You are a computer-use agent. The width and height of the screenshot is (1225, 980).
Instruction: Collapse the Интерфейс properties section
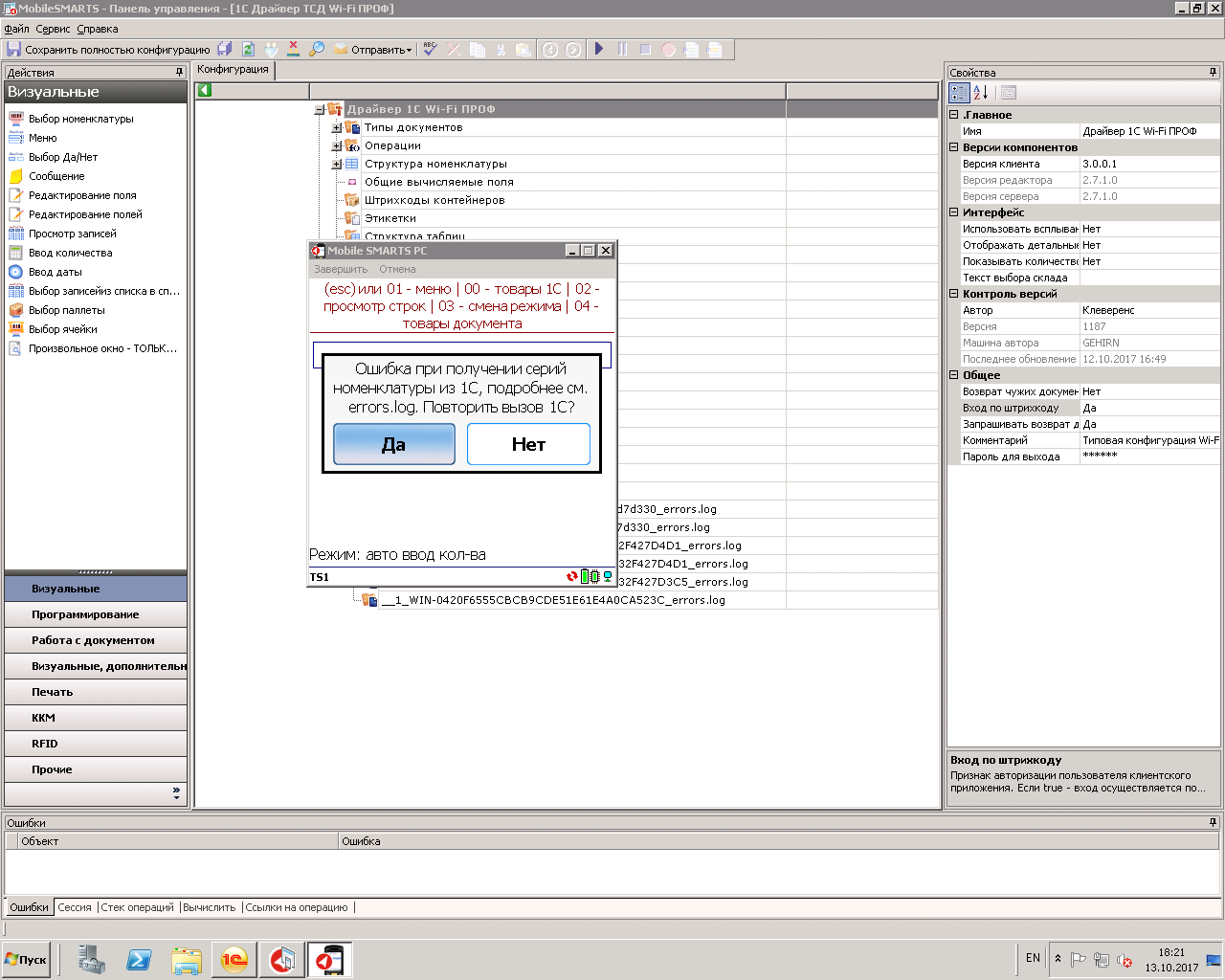tap(954, 212)
